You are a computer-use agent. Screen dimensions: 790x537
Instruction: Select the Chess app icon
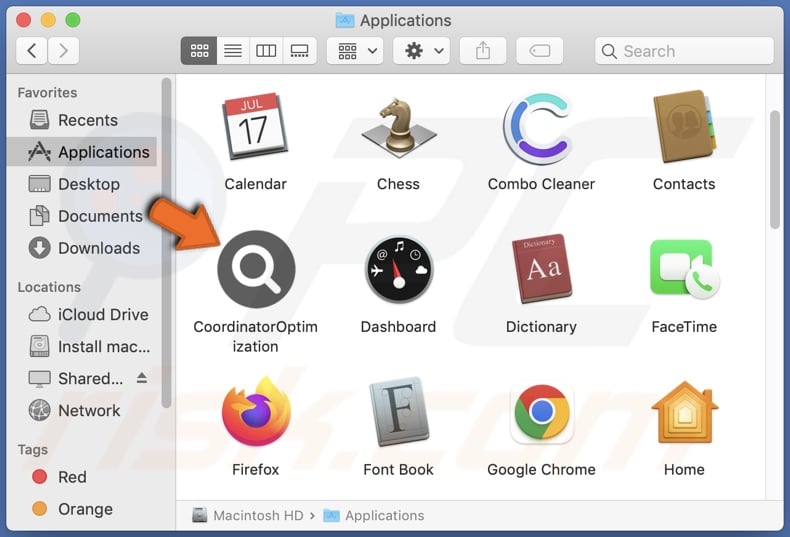pos(399,126)
